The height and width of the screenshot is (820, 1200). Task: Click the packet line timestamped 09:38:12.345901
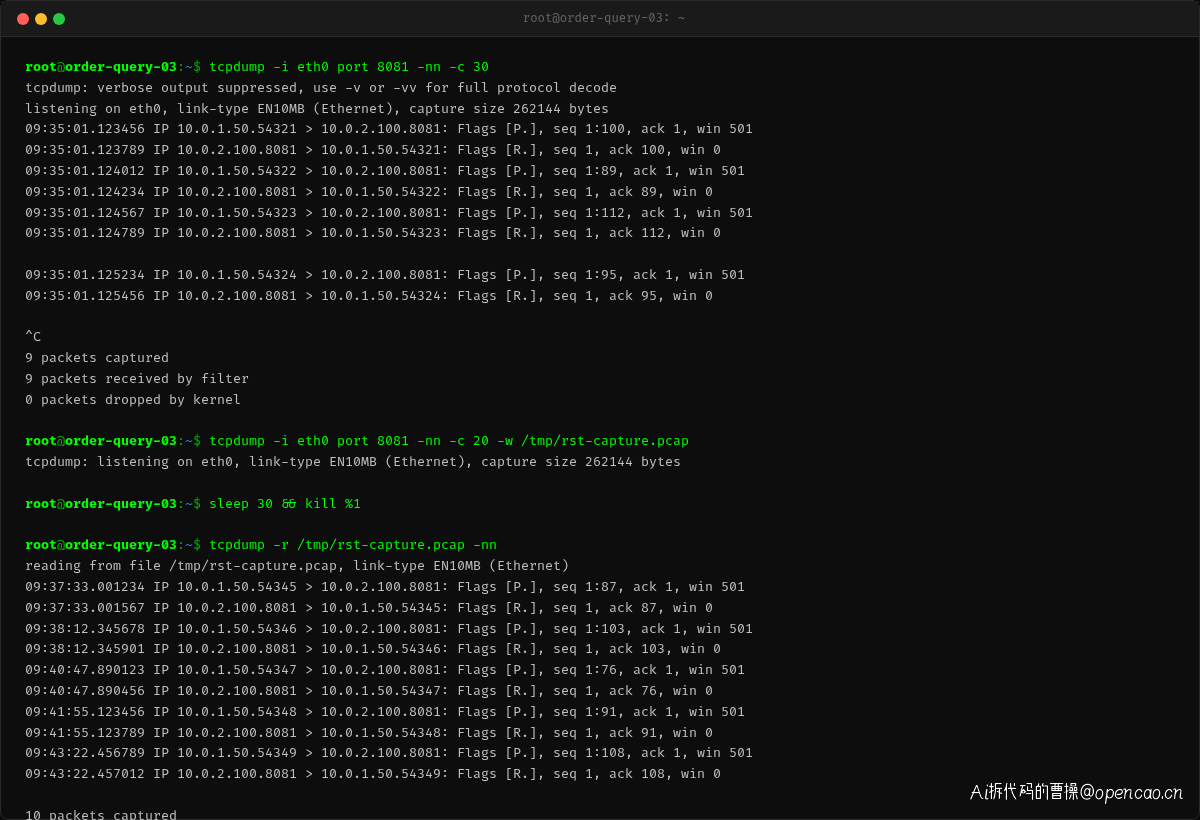tap(373, 649)
